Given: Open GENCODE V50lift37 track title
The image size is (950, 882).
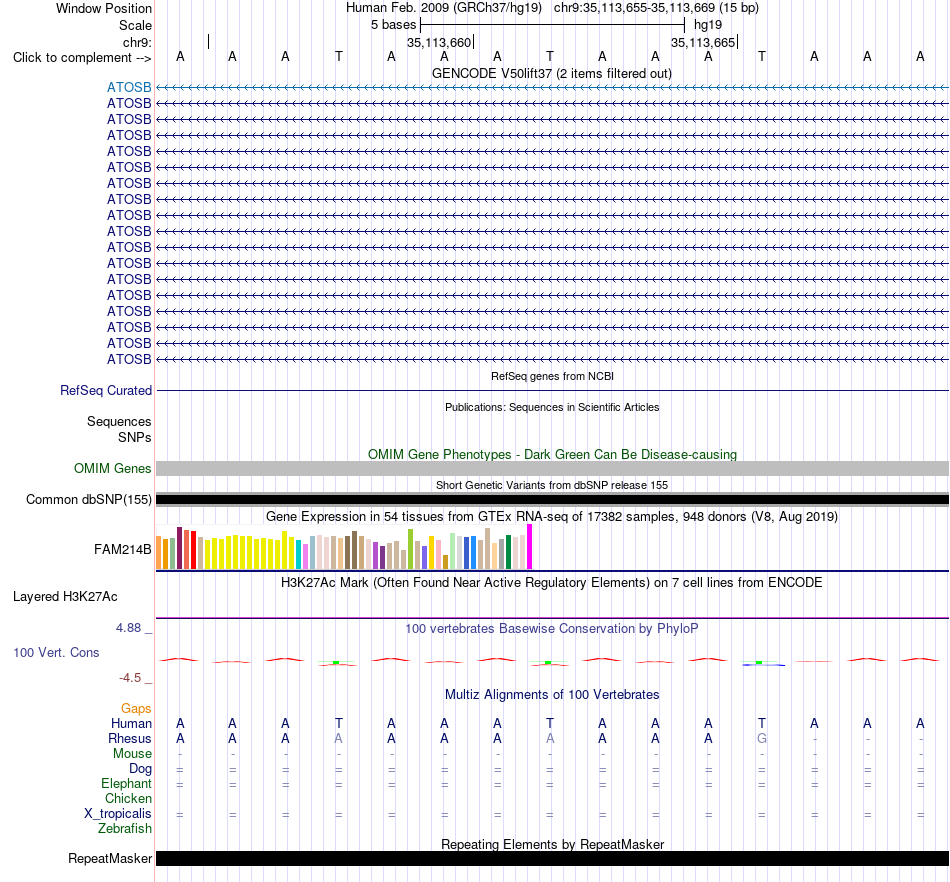Looking at the screenshot, I should pyautogui.click(x=551, y=73).
